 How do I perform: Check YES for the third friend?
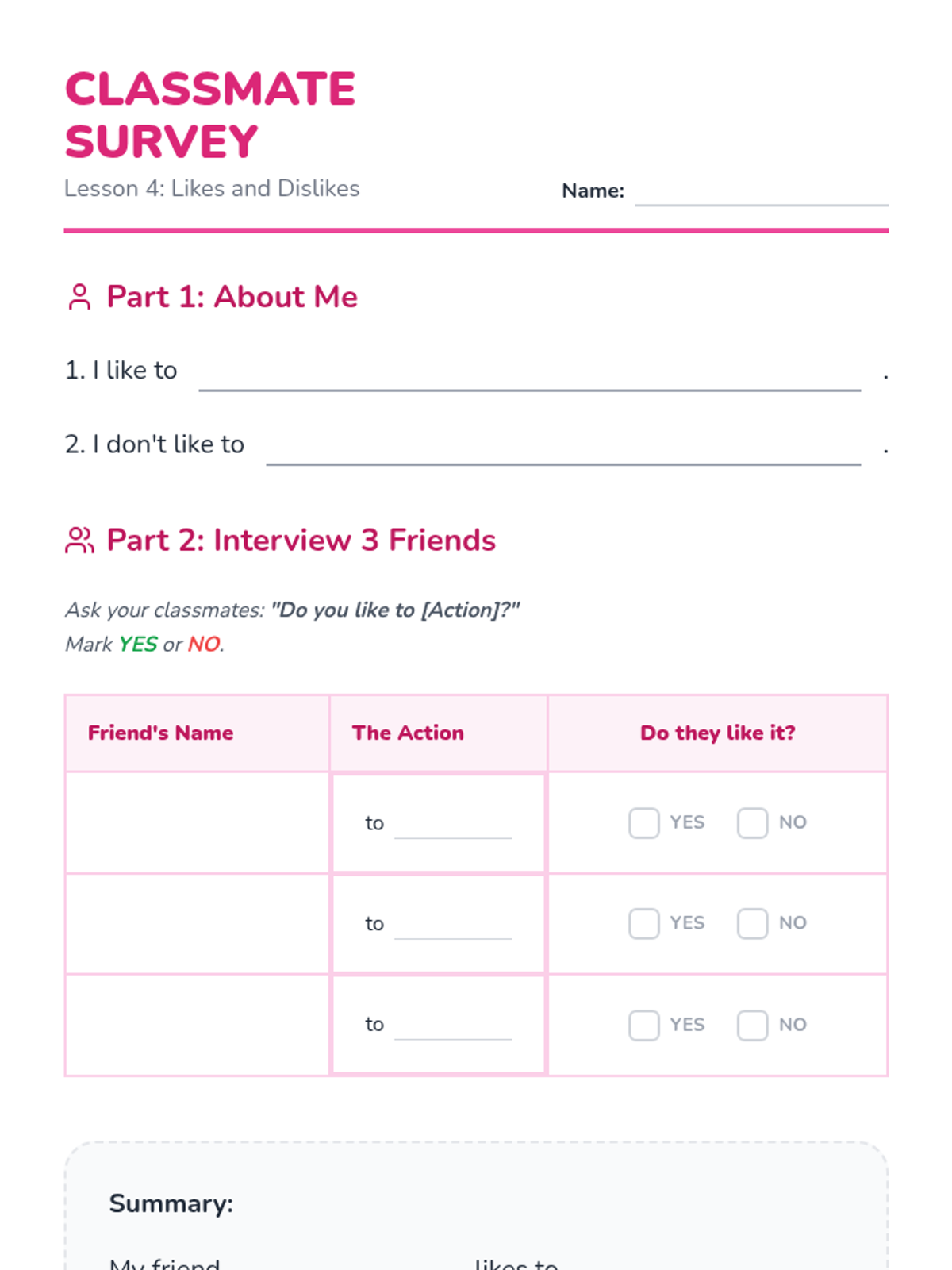643,1025
